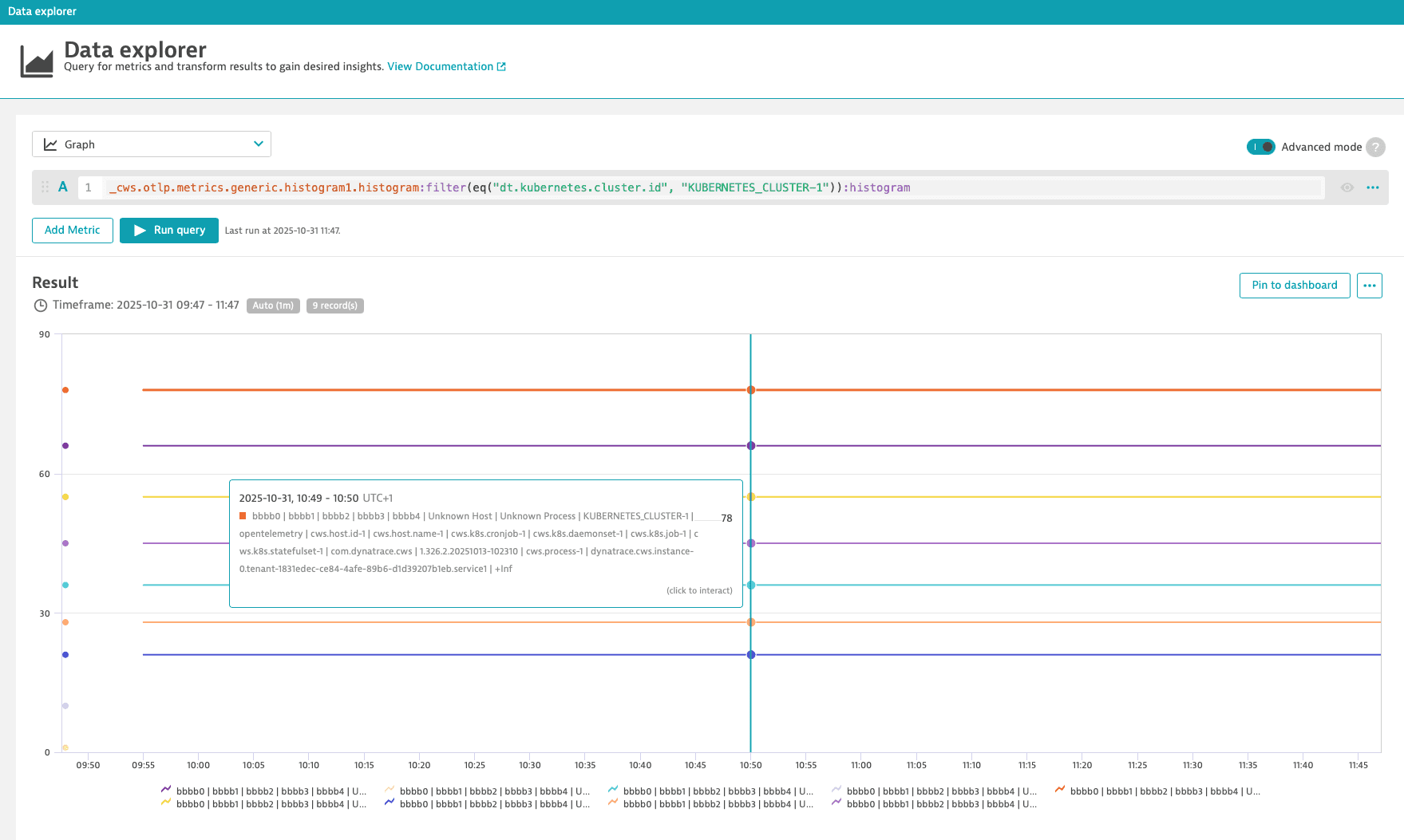
Task: Click the red-orange dot on the y-axis edge
Action: click(65, 390)
